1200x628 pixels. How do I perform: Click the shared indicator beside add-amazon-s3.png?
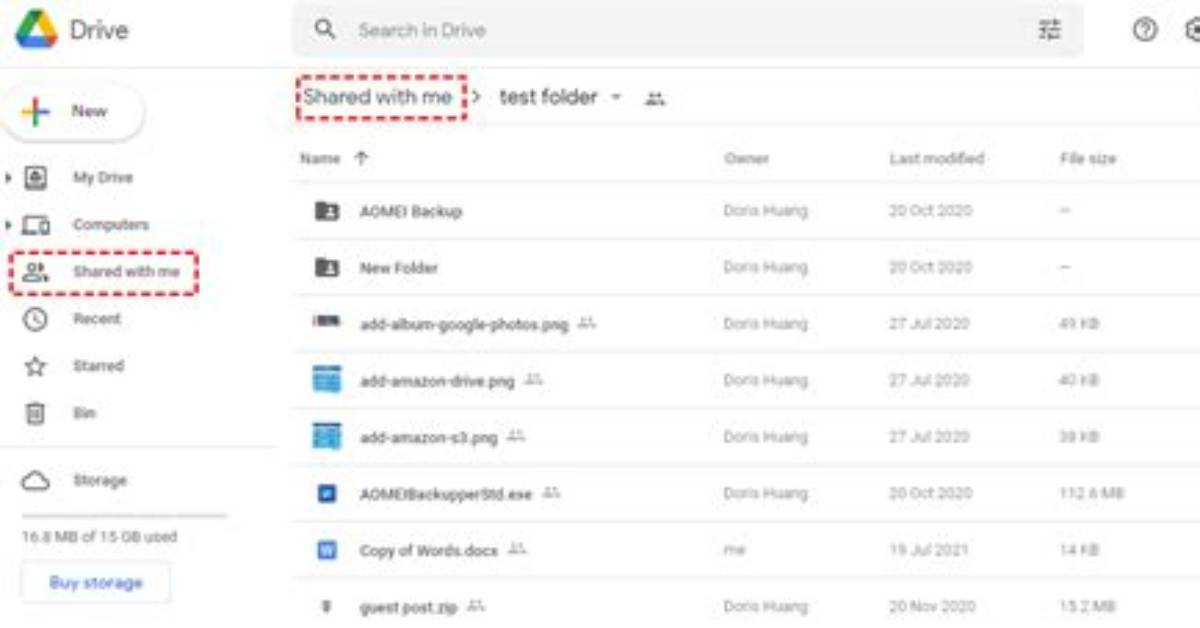[516, 436]
